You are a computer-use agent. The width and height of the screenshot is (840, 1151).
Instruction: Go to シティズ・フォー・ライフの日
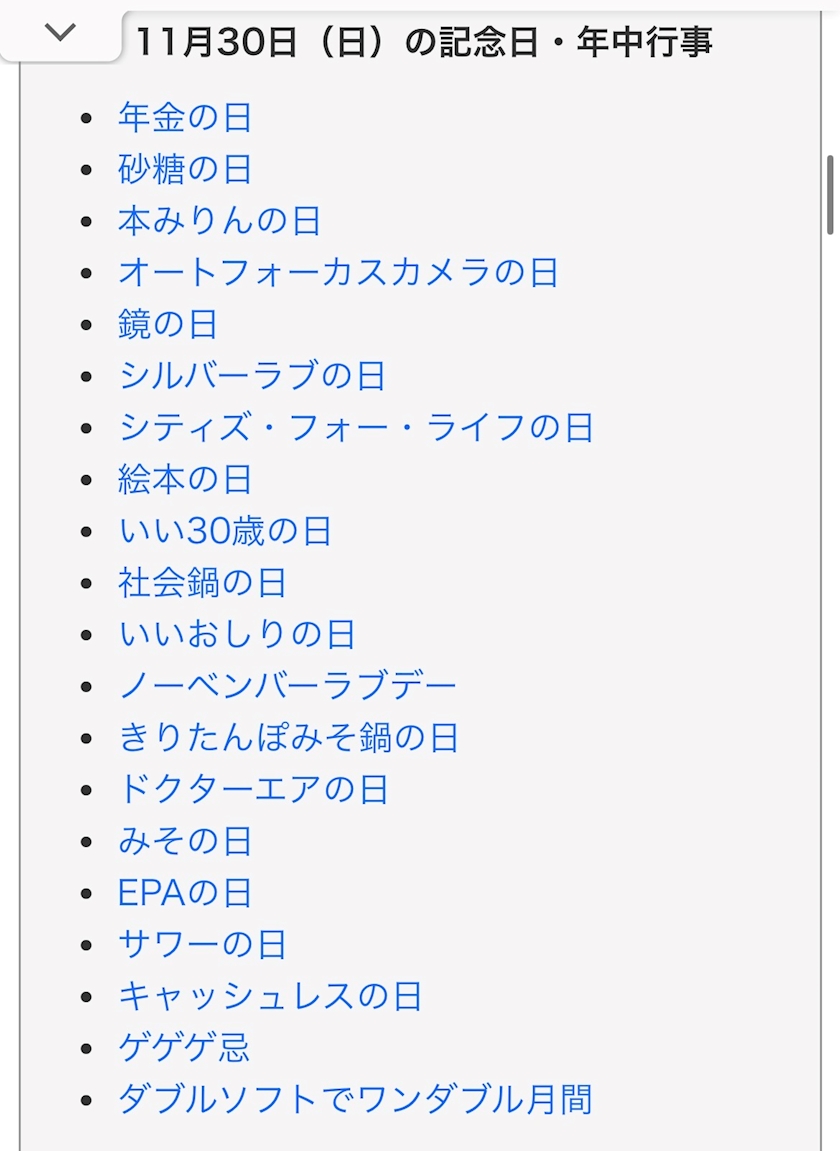[356, 428]
